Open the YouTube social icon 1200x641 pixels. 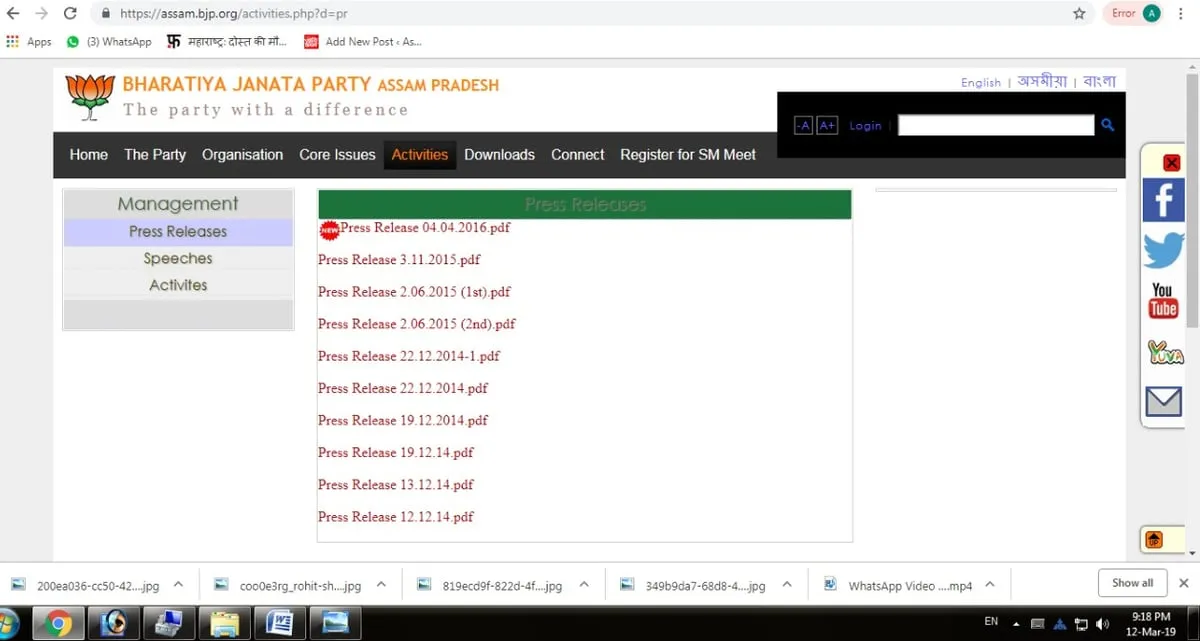[1163, 300]
